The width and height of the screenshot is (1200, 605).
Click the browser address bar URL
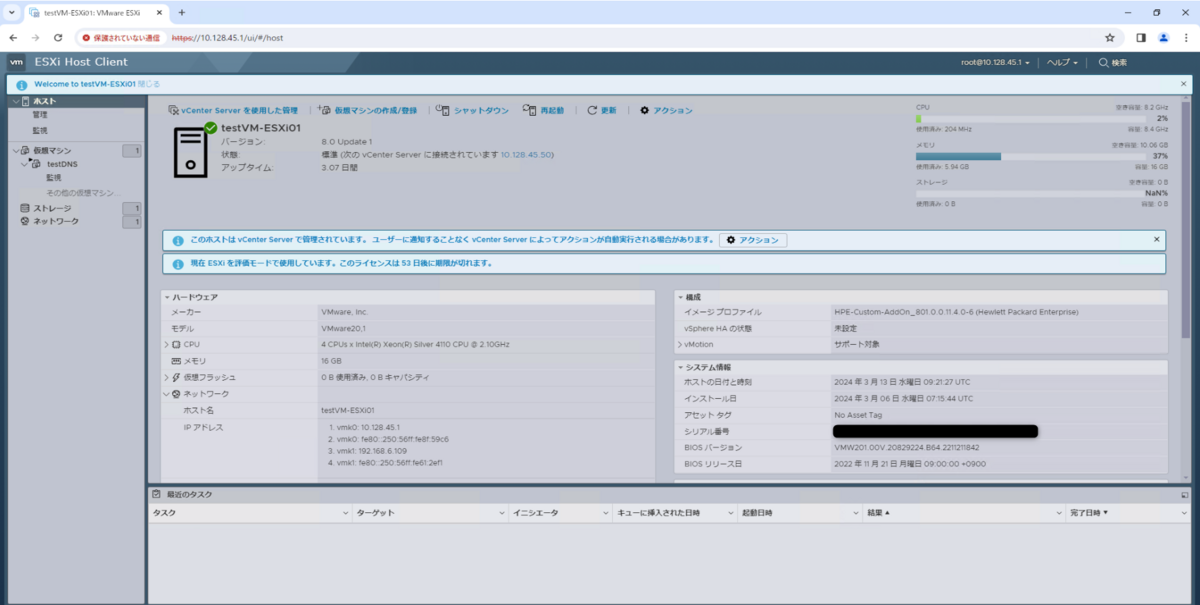point(228,37)
